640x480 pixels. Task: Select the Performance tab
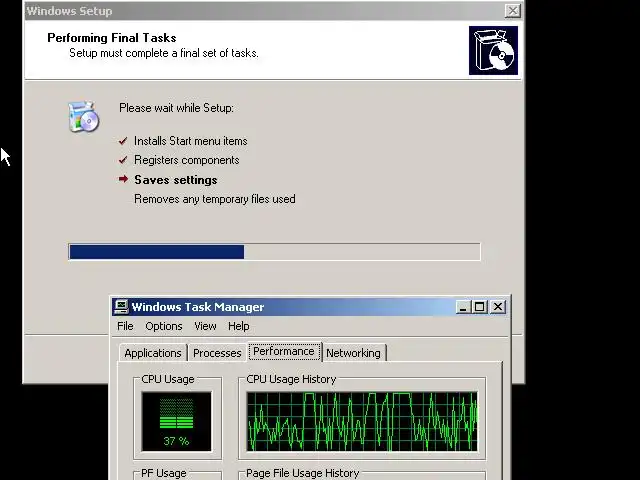[x=284, y=351]
